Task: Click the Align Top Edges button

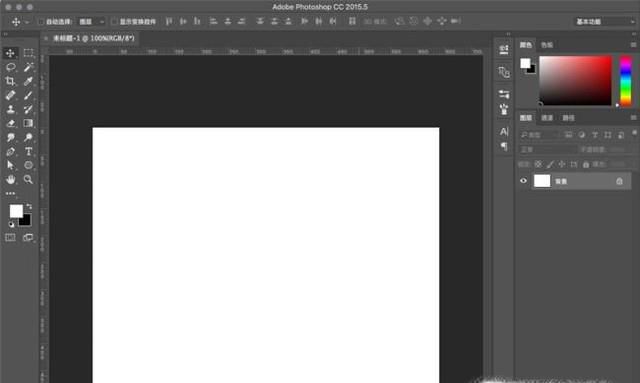Action: click(x=169, y=21)
